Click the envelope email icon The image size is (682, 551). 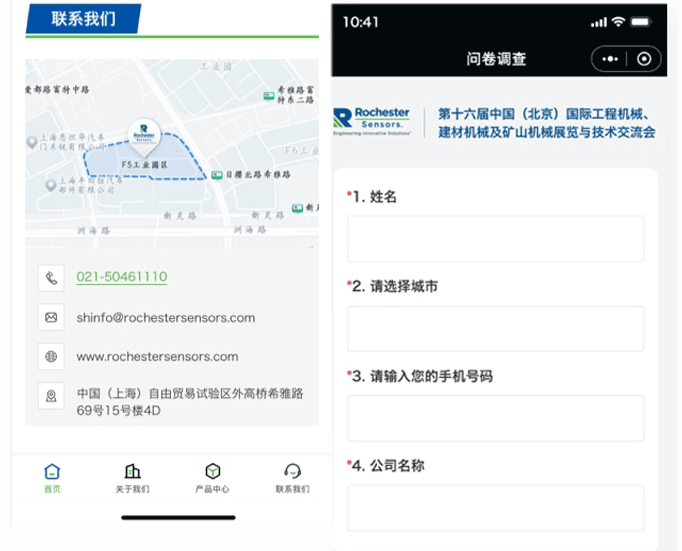(51, 317)
